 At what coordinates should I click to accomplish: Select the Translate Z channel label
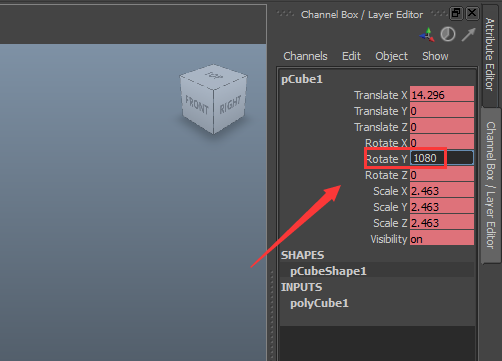point(381,127)
